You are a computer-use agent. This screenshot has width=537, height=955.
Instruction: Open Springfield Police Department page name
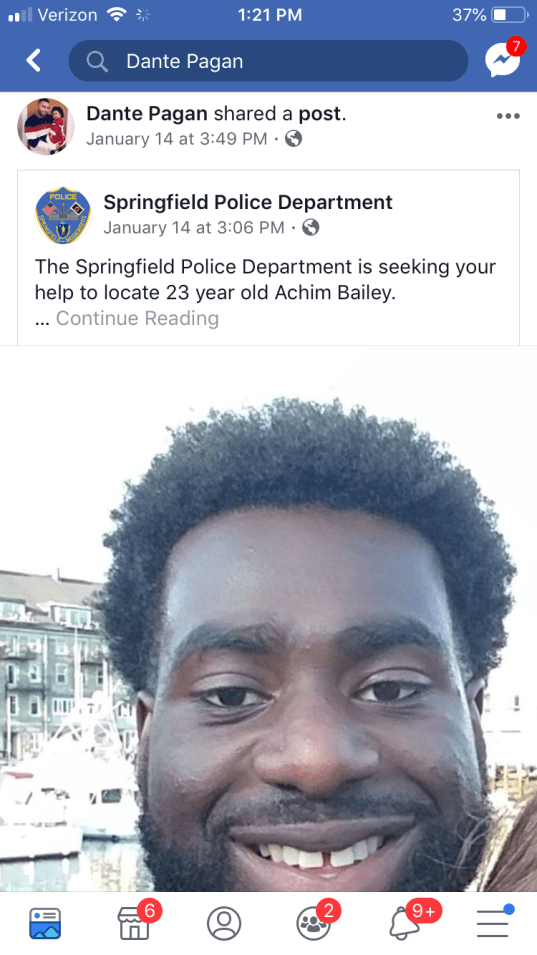pos(248,202)
